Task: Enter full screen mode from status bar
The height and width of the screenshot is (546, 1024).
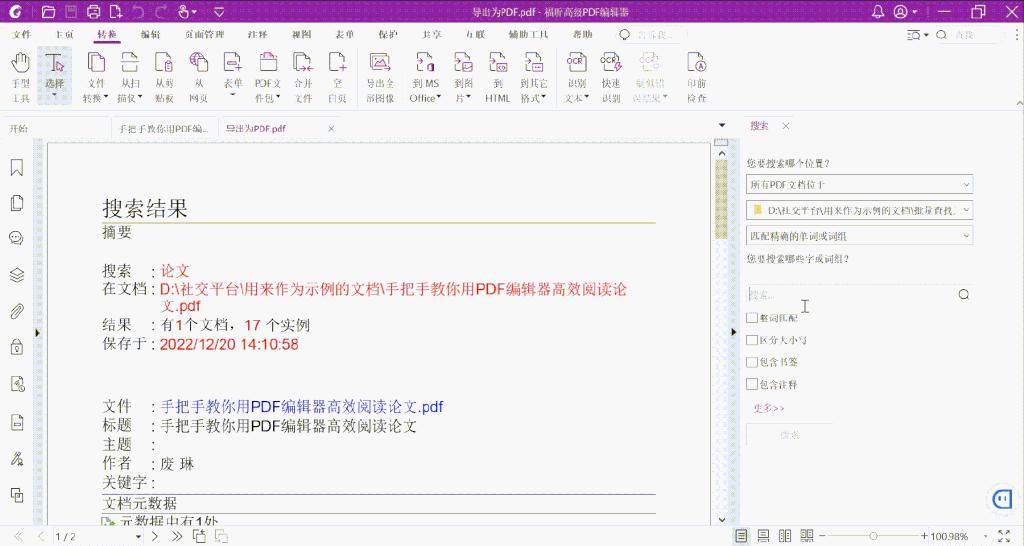Action: point(1004,536)
